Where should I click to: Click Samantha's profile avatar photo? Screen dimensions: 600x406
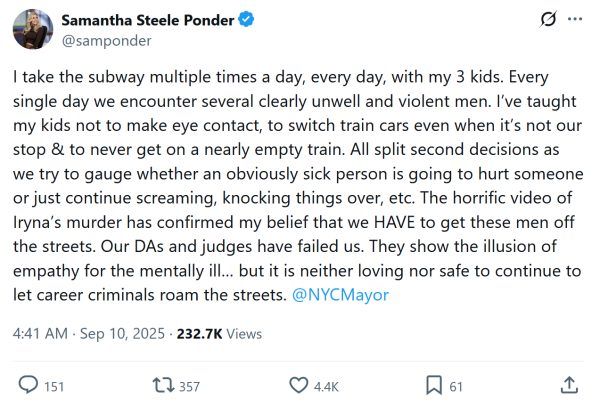point(33,31)
